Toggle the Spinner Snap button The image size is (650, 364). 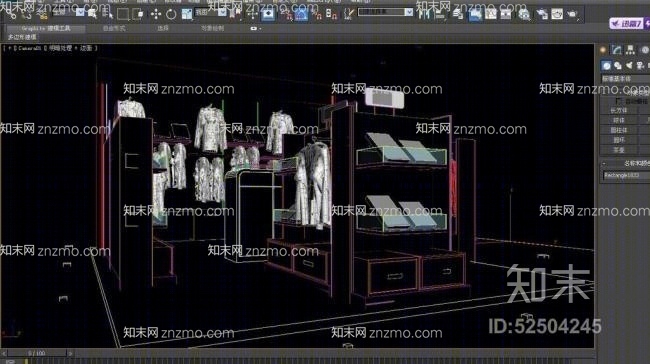[x=332, y=15]
